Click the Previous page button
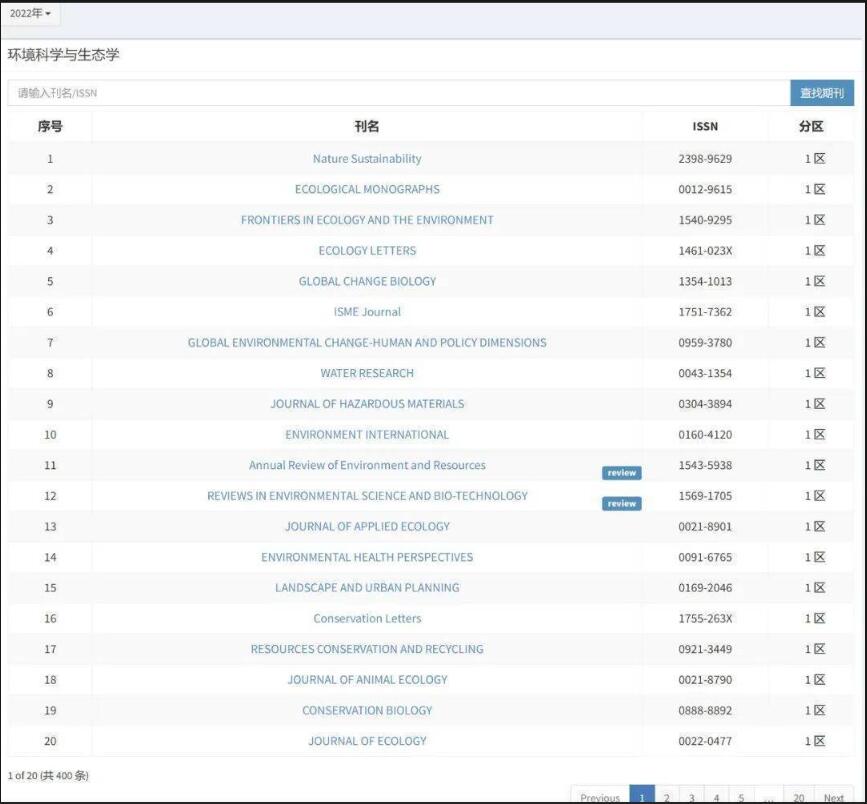Screen dimensions: 867x804 (600, 797)
